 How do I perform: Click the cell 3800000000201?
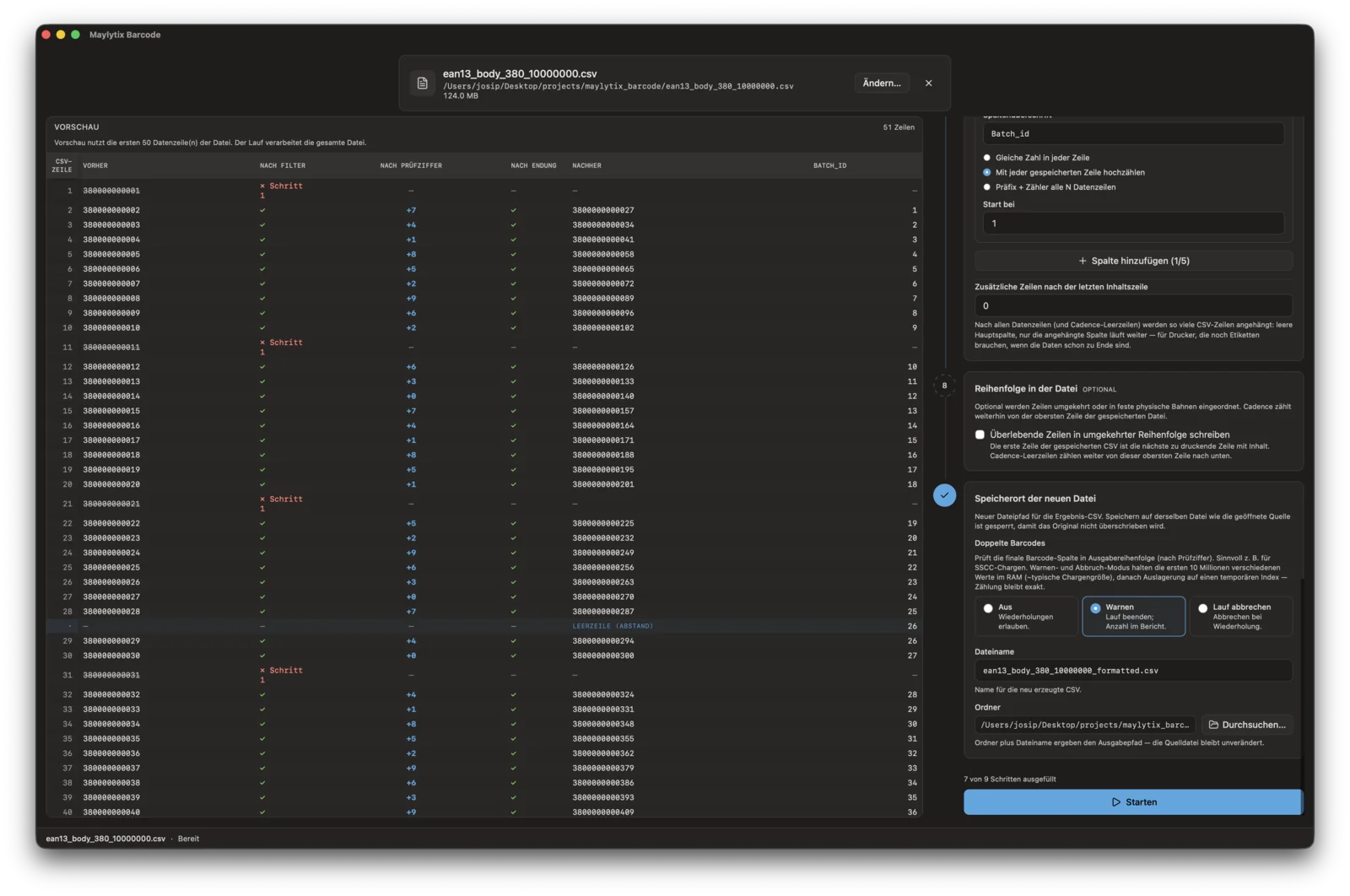[603, 484]
